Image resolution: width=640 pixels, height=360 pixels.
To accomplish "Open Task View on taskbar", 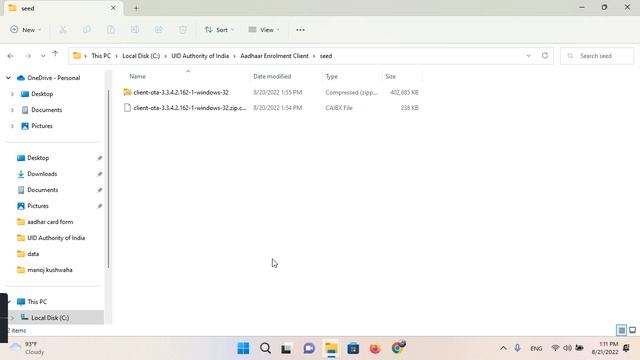I will click(287, 348).
